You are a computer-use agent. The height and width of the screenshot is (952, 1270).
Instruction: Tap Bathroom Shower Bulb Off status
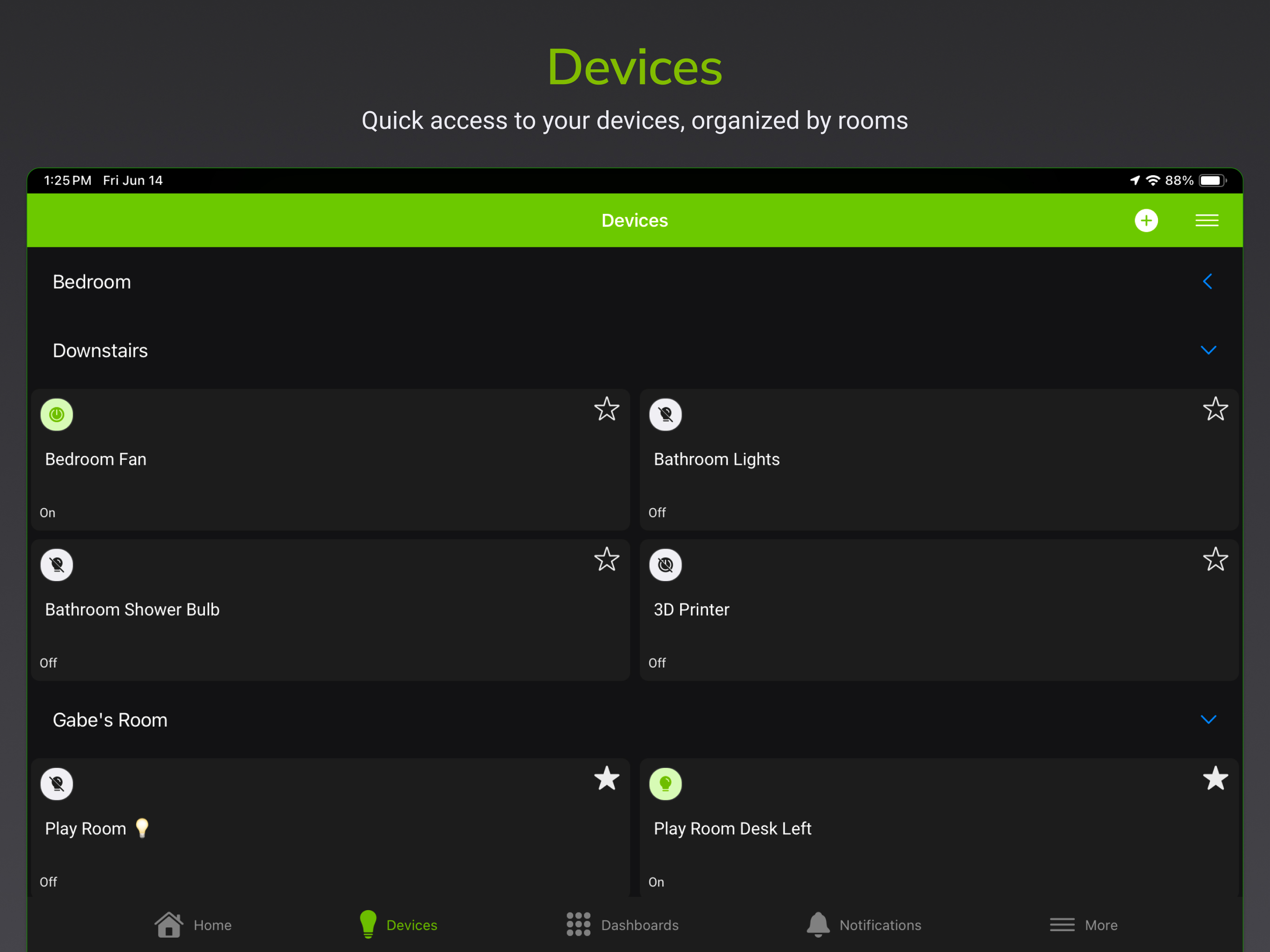pyautogui.click(x=48, y=663)
